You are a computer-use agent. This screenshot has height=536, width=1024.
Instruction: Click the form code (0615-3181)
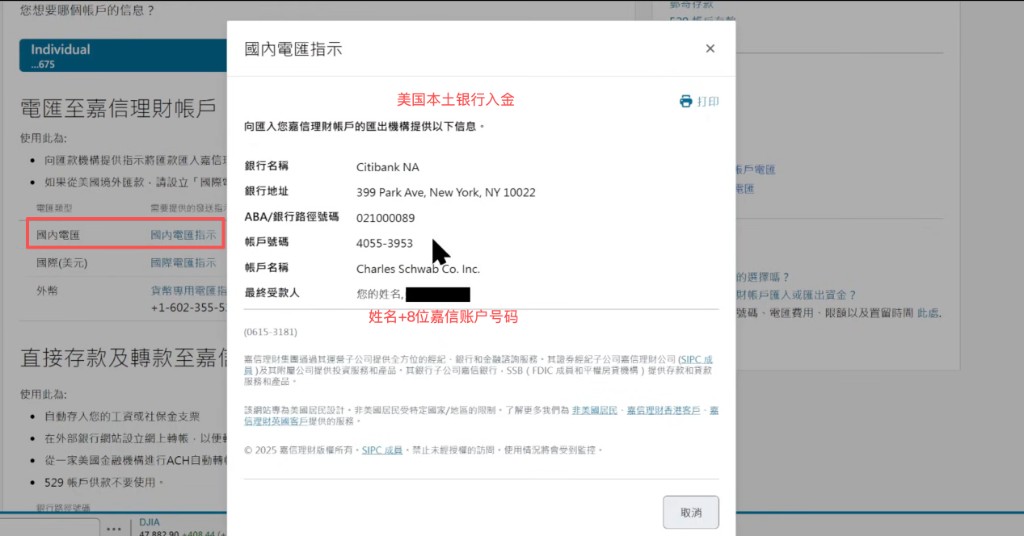270,332
